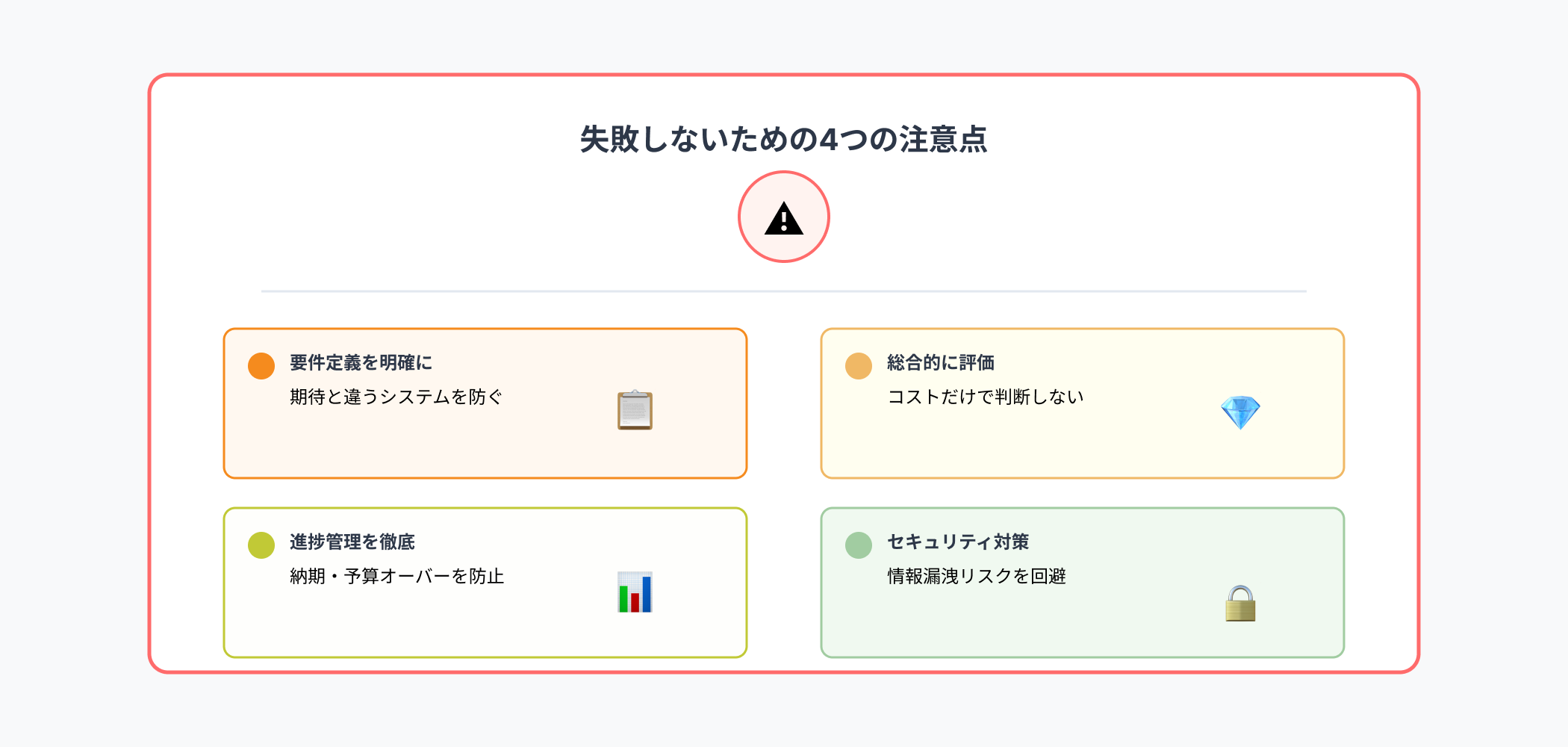Click the text コストだけで判断しない
Screen dimensions: 1568x747
(985, 397)
